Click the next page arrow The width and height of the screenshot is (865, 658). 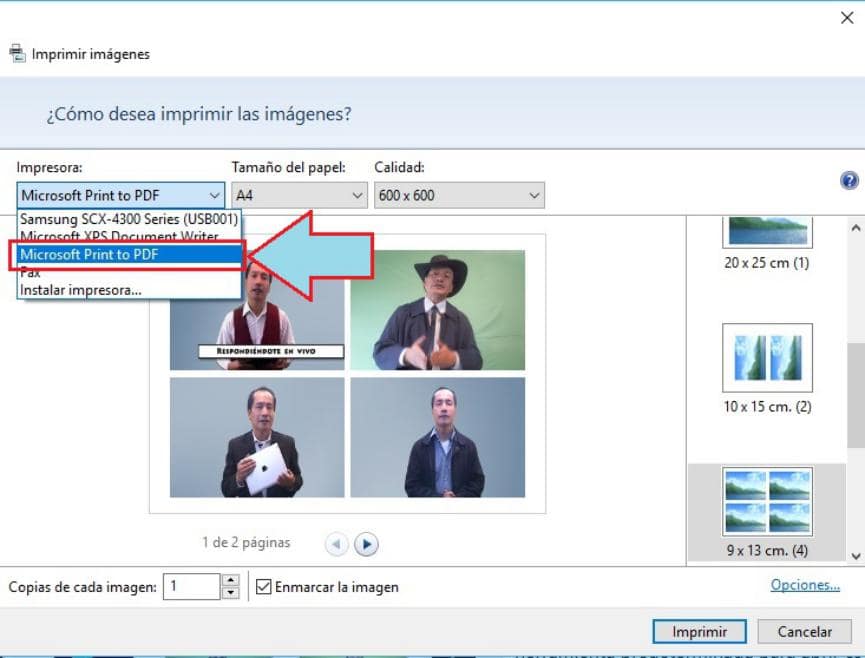click(366, 543)
